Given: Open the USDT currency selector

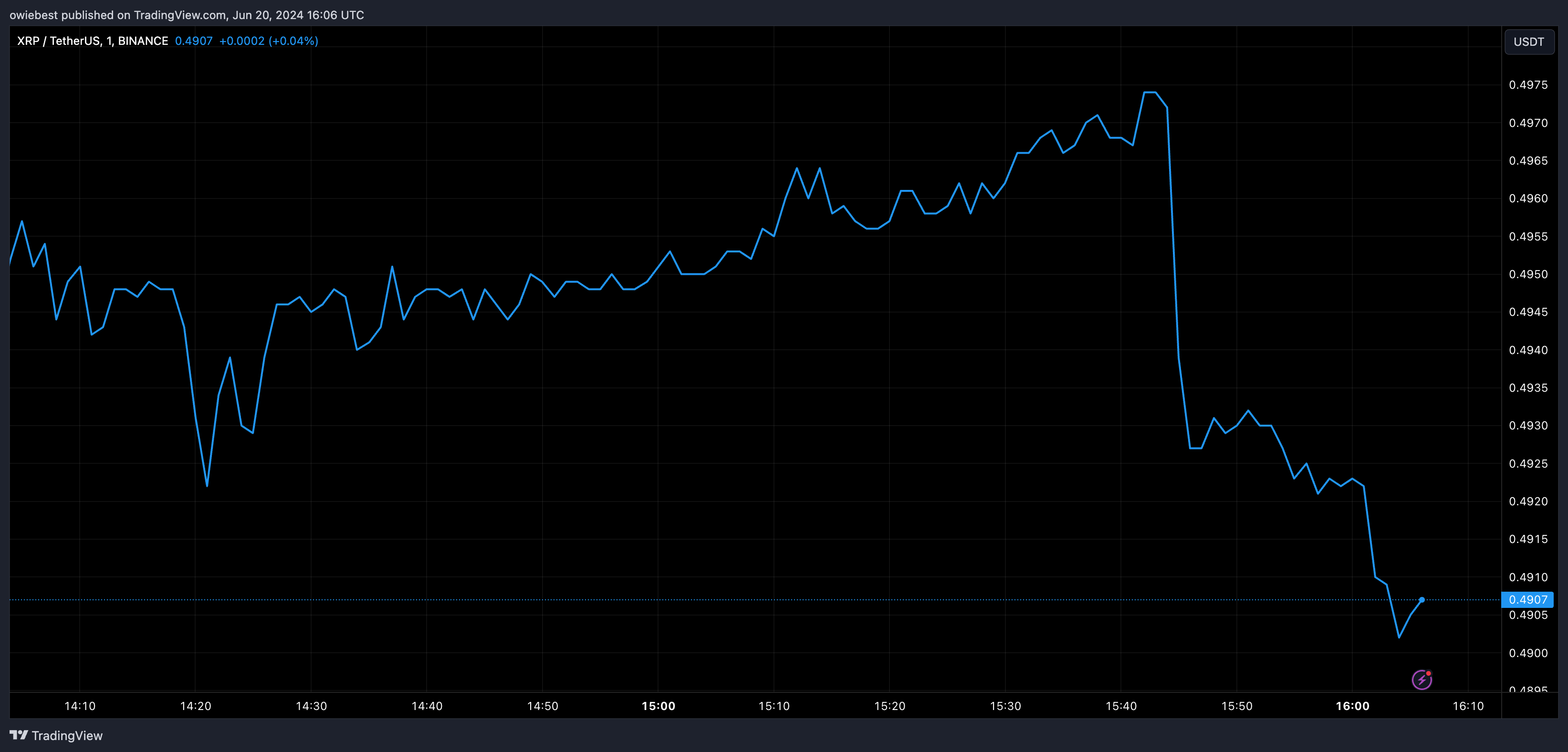Looking at the screenshot, I should pyautogui.click(x=1528, y=42).
